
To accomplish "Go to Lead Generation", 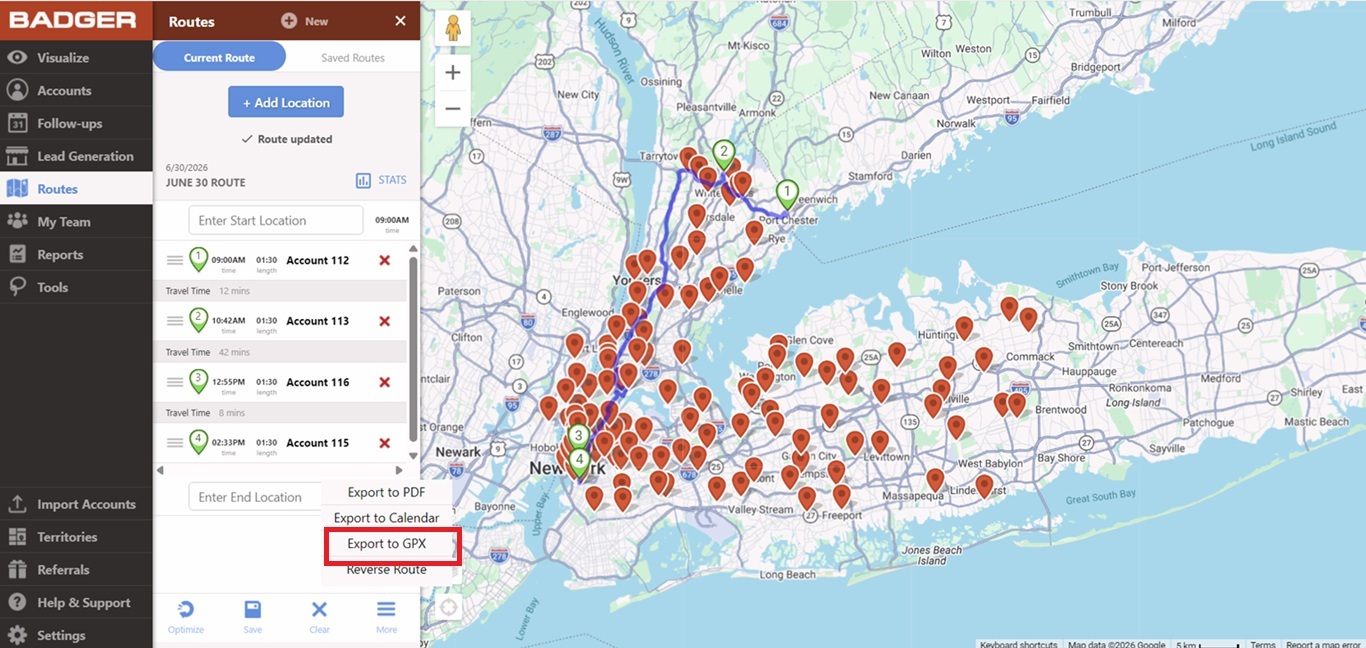I will (76, 156).
